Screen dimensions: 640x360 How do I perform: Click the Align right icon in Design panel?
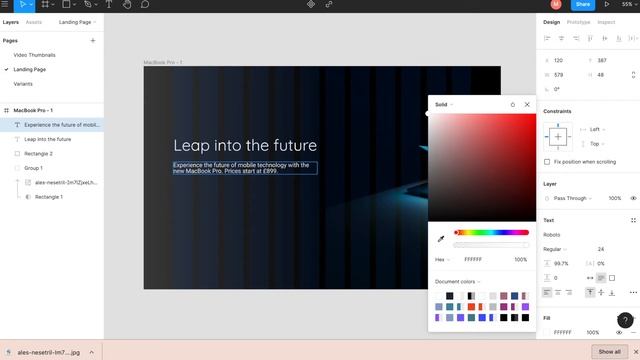click(x=576, y=38)
